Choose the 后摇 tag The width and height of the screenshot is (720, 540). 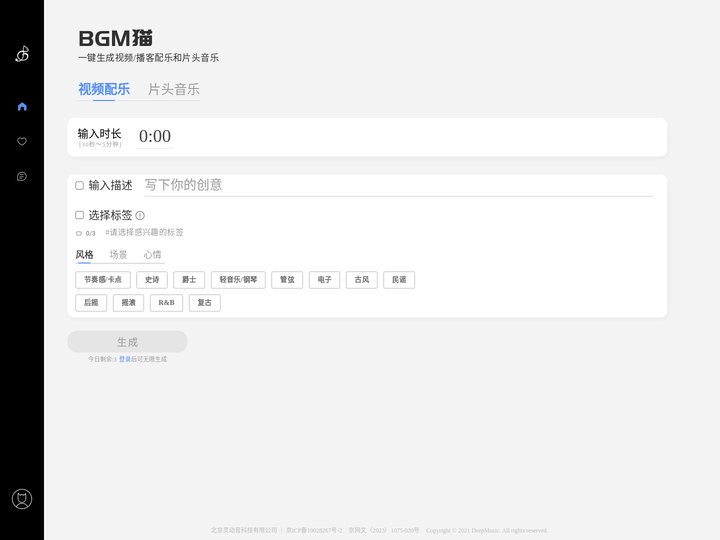click(x=91, y=303)
